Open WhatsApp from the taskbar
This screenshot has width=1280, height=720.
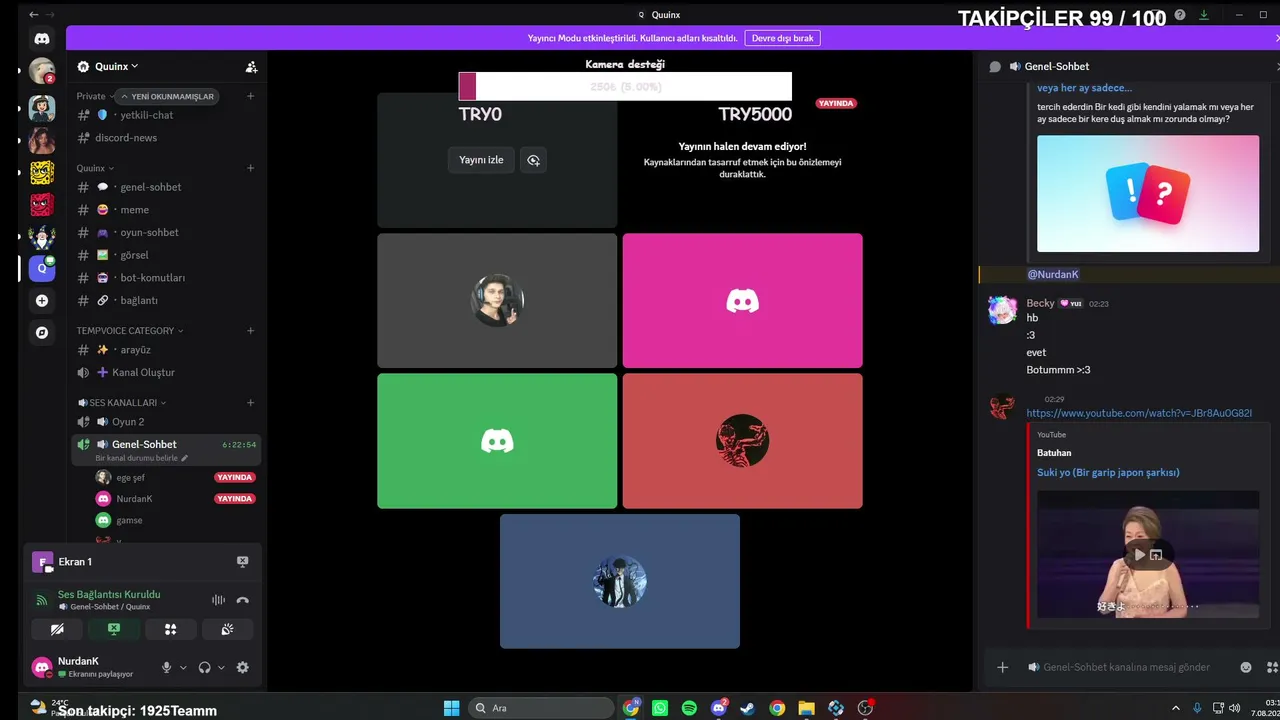[x=660, y=708]
